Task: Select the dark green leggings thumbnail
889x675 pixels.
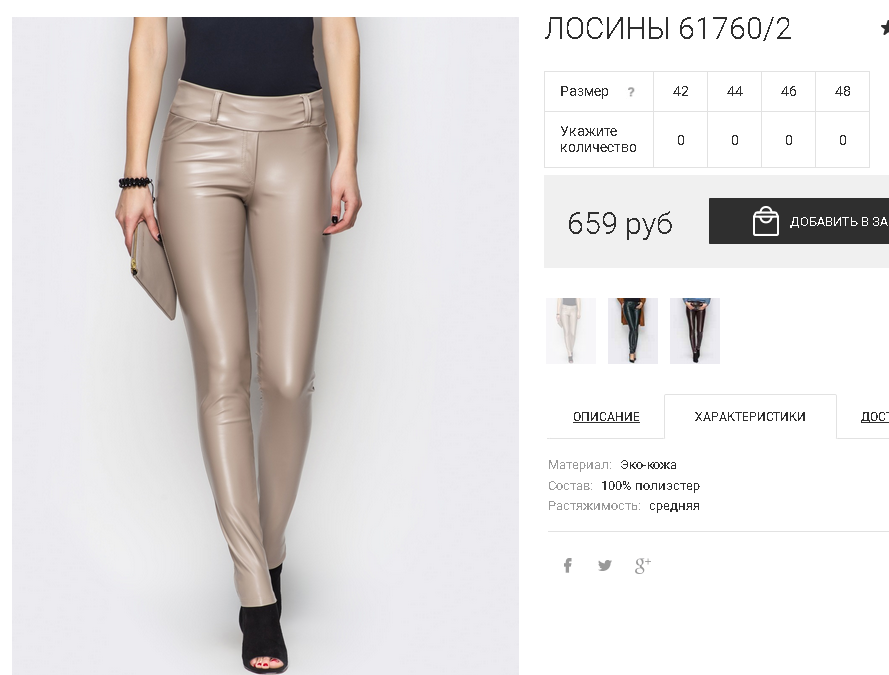Action: (633, 331)
